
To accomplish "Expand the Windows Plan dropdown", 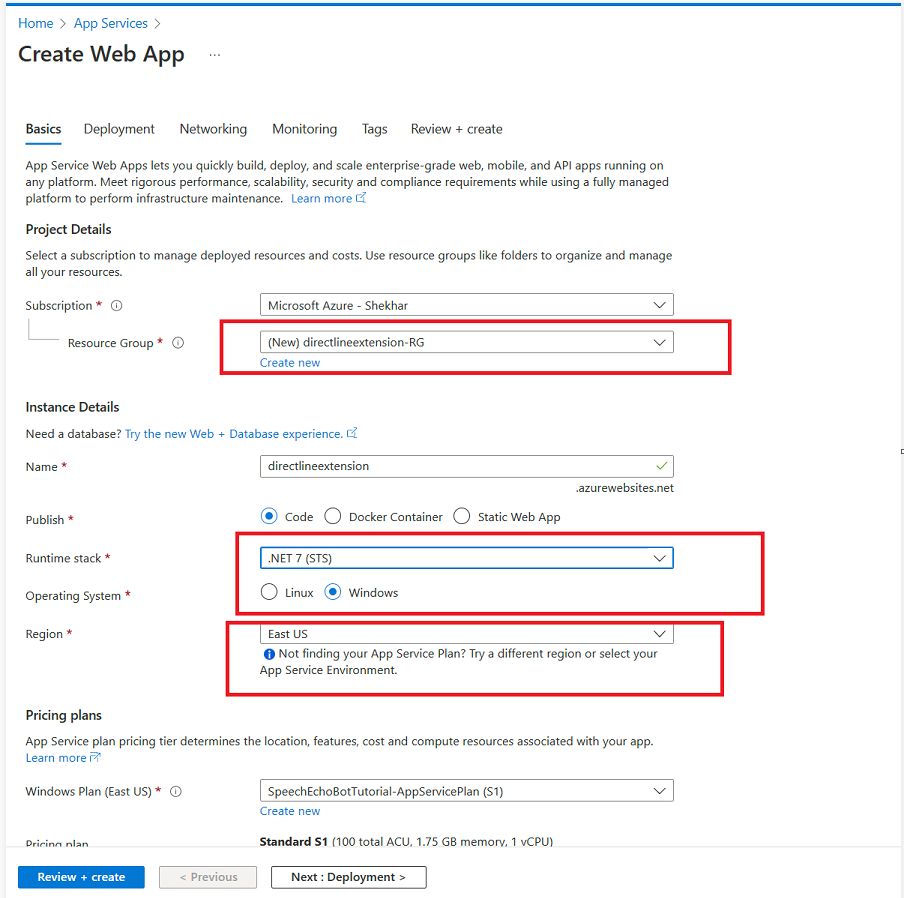I will click(x=659, y=790).
